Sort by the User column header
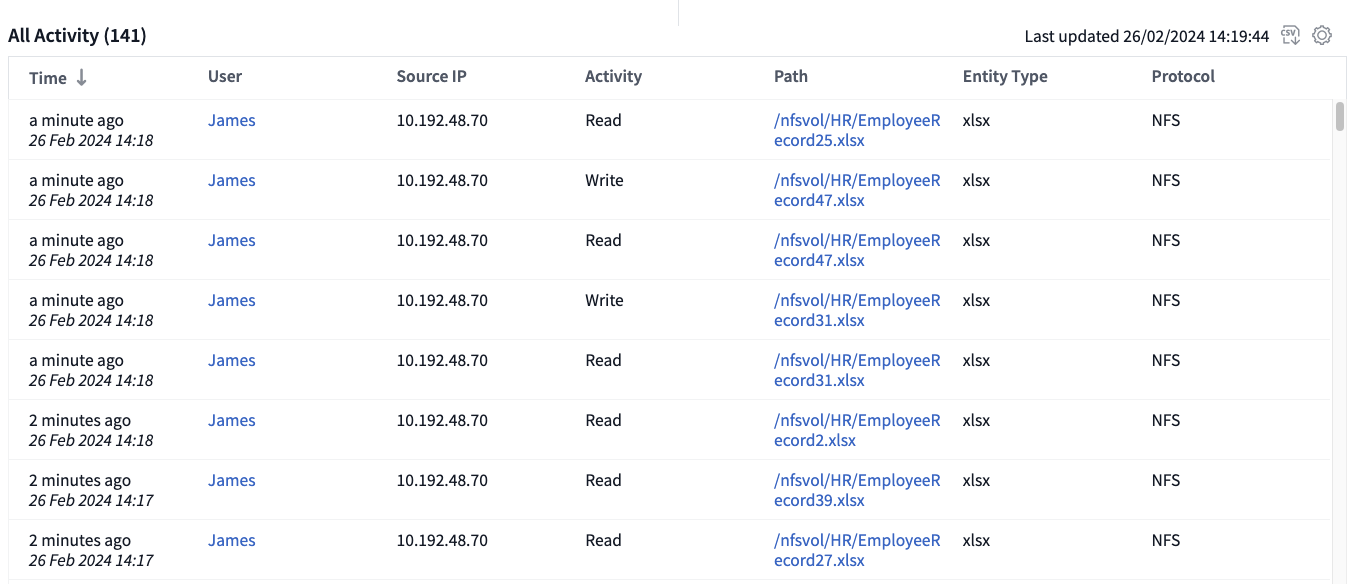 (x=225, y=76)
